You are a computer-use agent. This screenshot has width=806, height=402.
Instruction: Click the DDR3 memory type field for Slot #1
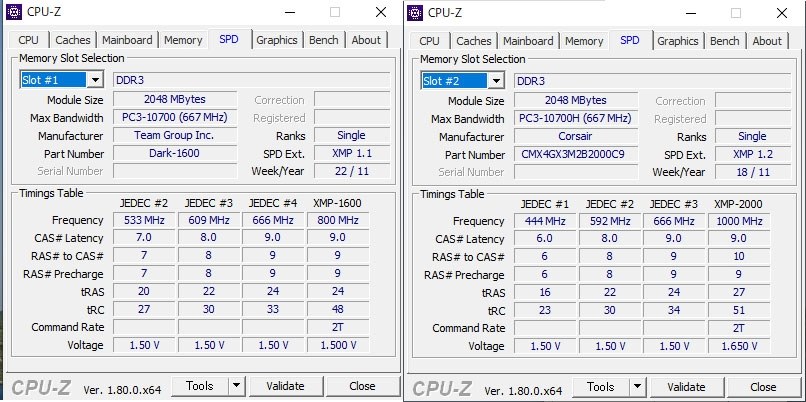point(251,80)
